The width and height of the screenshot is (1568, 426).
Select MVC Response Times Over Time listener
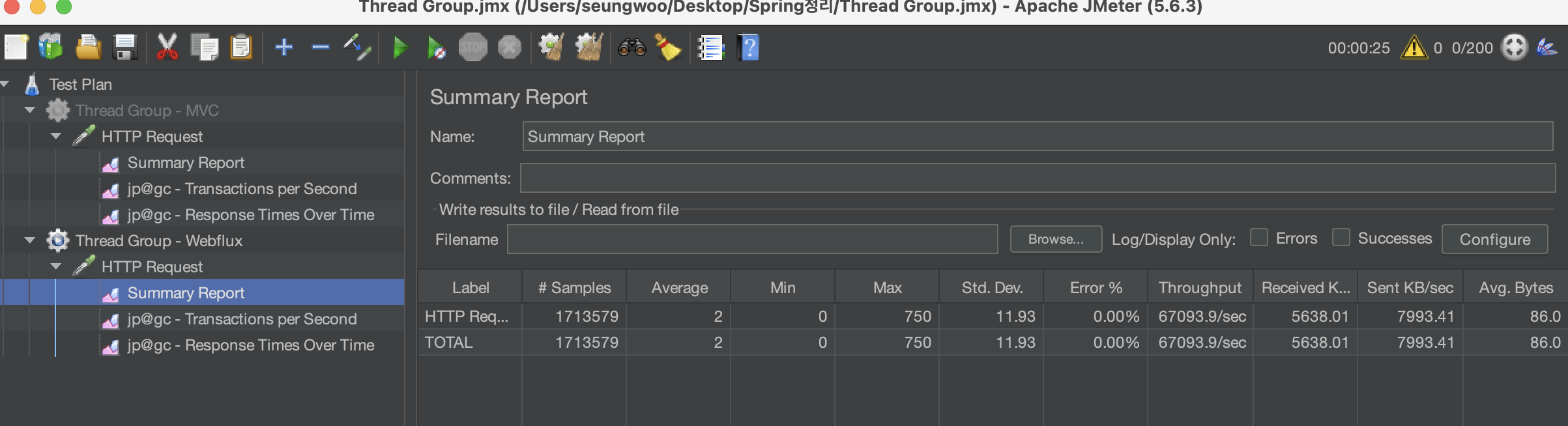point(251,214)
